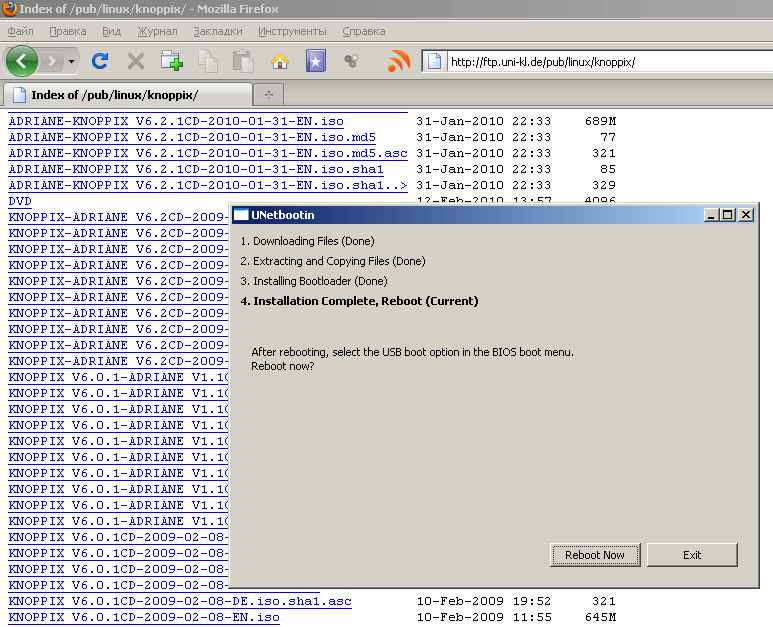The height and width of the screenshot is (627, 773).
Task: Click the Paste clipboard toolbar icon
Action: point(243,62)
